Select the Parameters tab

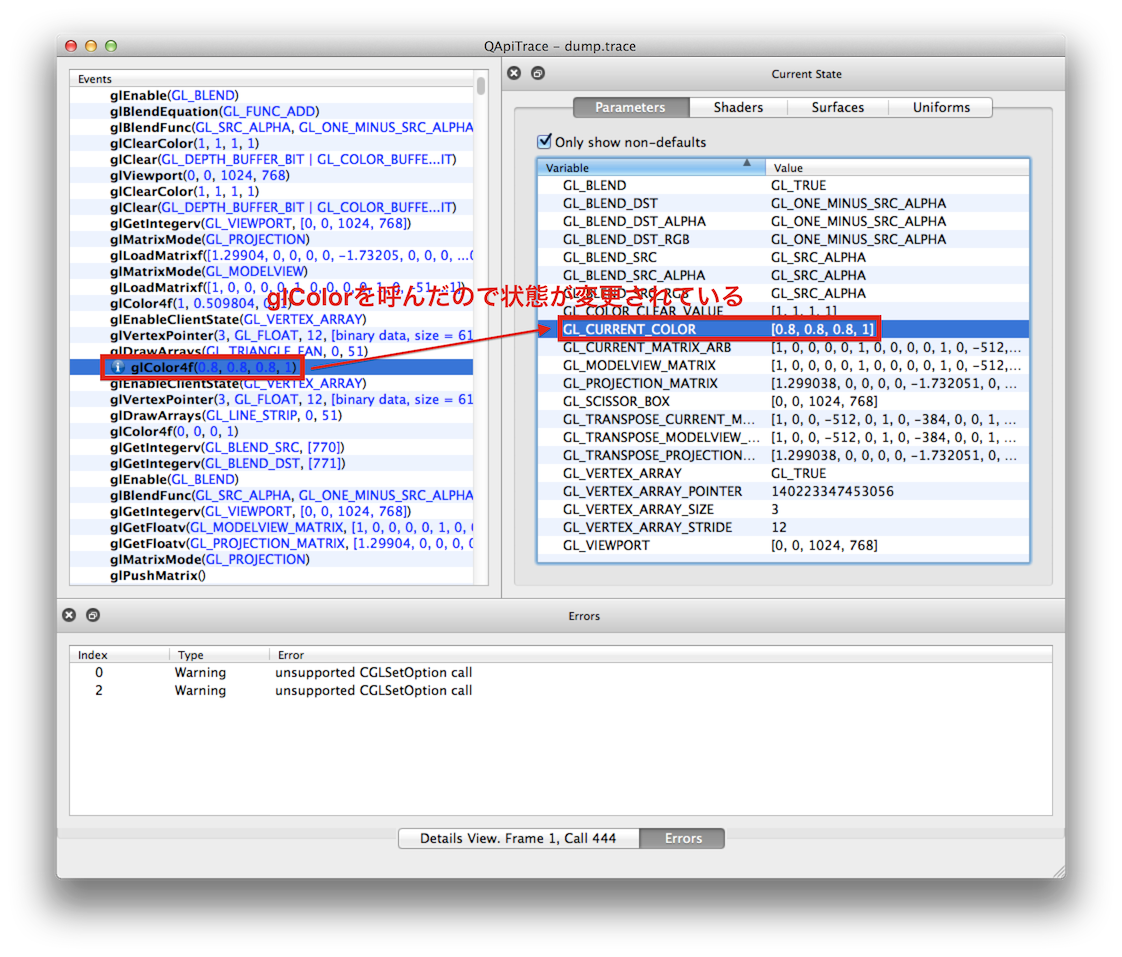[x=631, y=107]
